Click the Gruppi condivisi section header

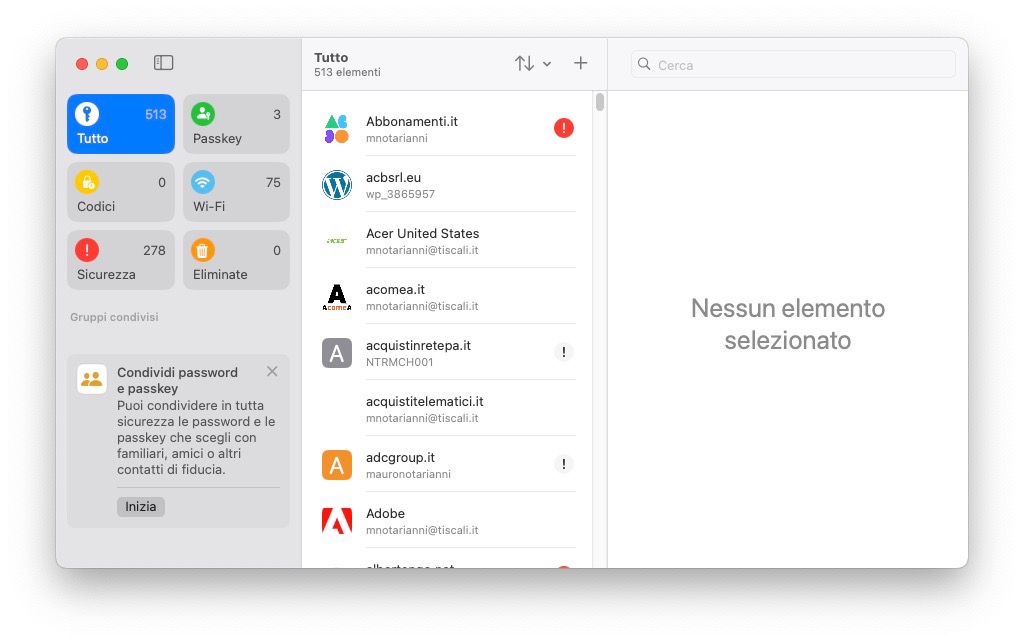click(x=114, y=317)
